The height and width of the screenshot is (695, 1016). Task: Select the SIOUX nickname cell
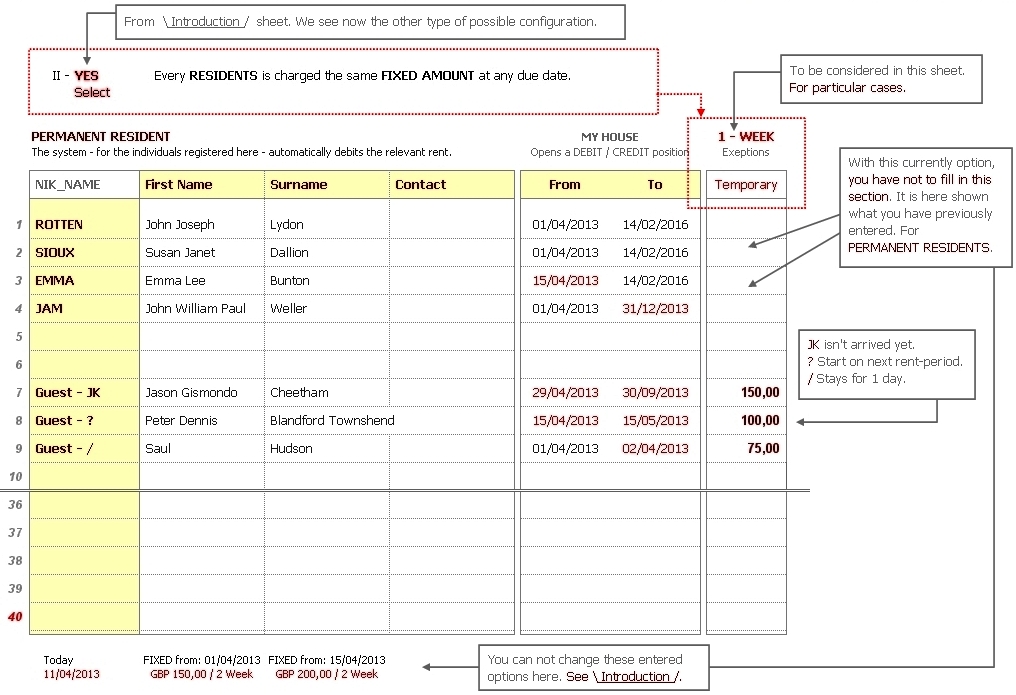click(x=84, y=253)
